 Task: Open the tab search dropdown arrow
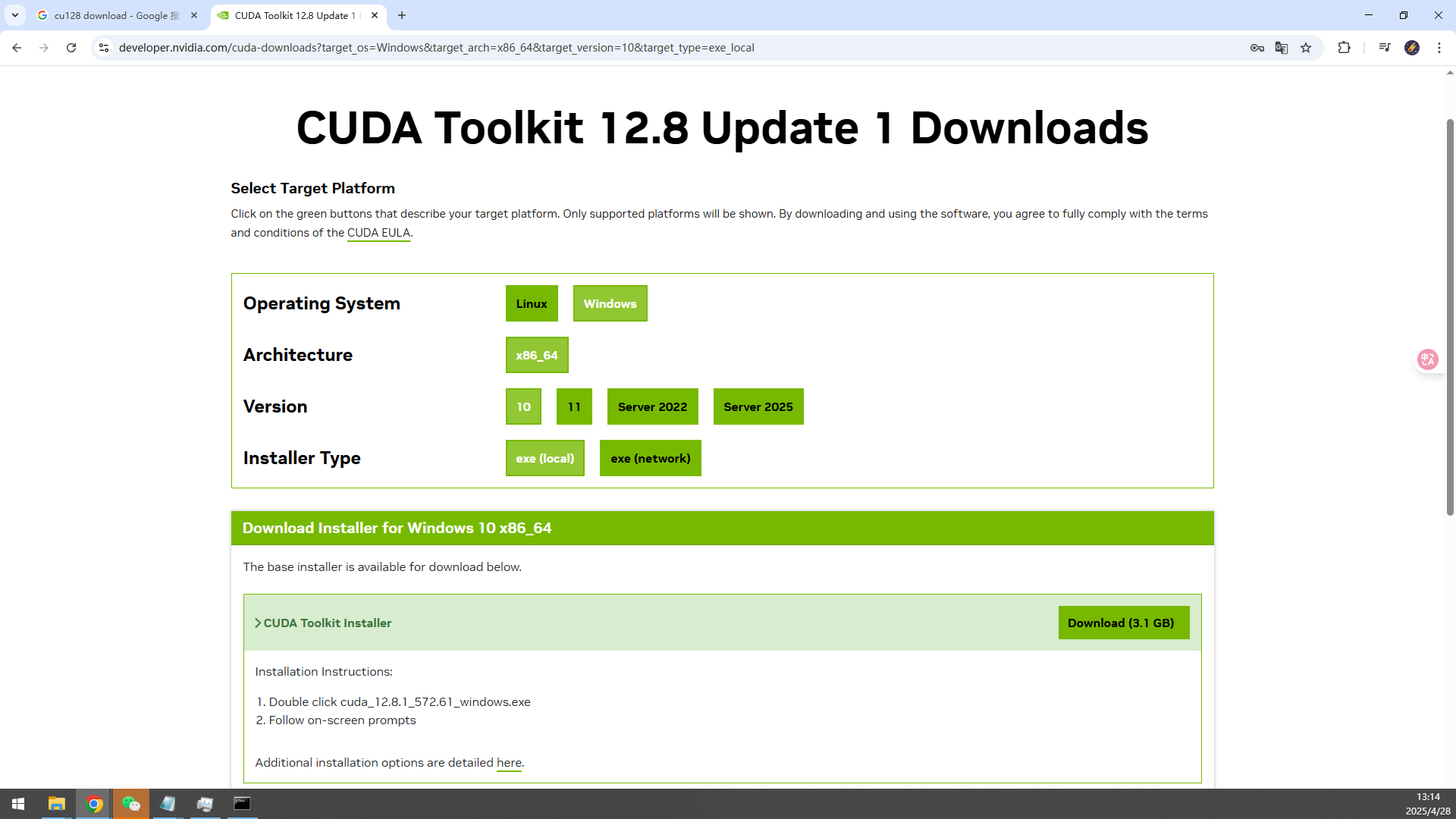tap(15, 15)
